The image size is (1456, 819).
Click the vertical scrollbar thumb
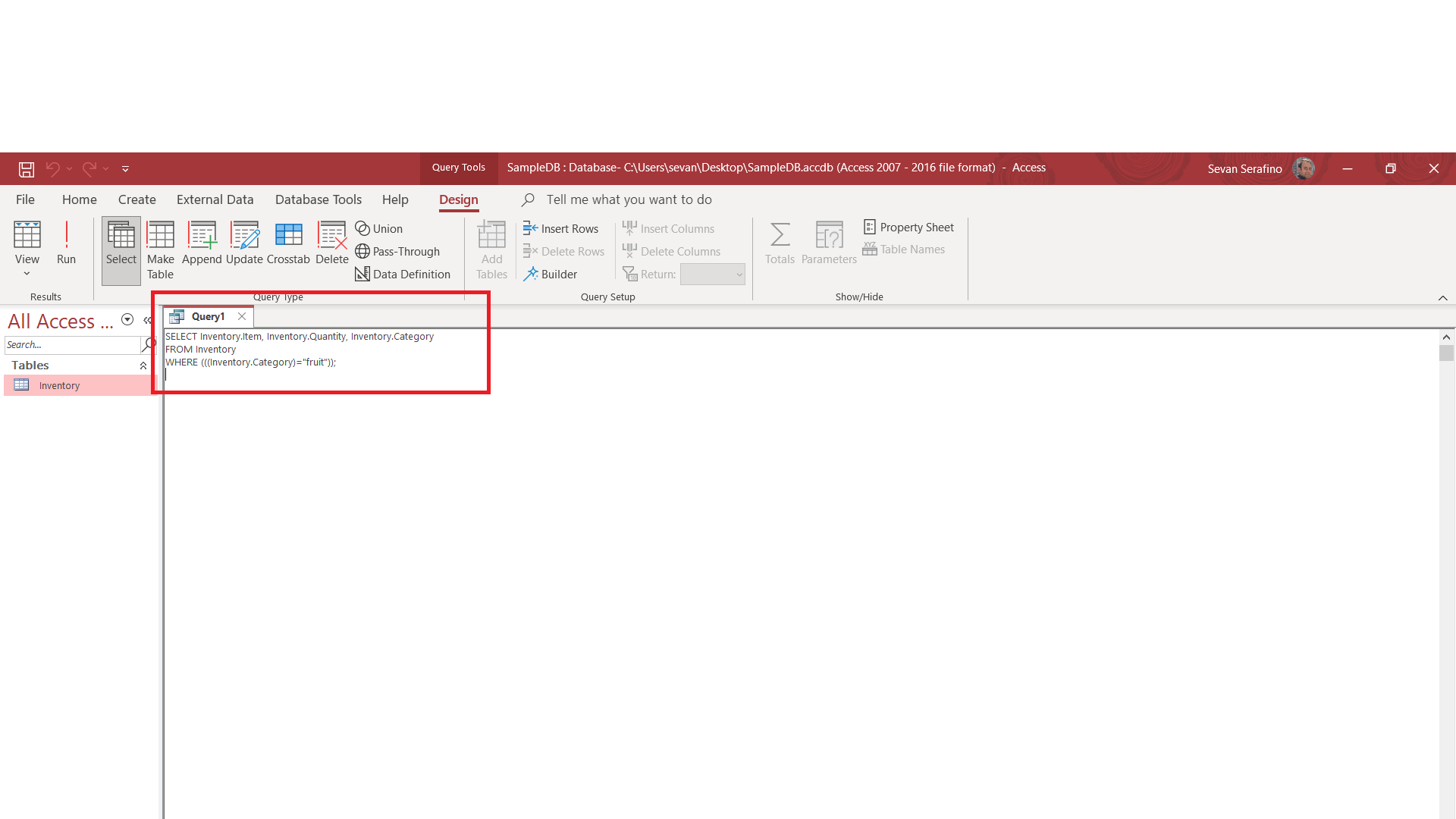[x=1446, y=353]
